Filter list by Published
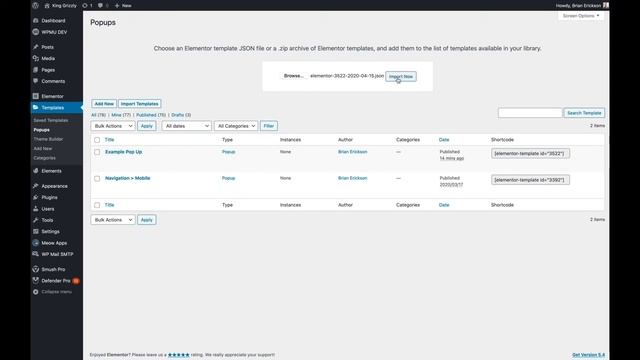 [151, 115]
